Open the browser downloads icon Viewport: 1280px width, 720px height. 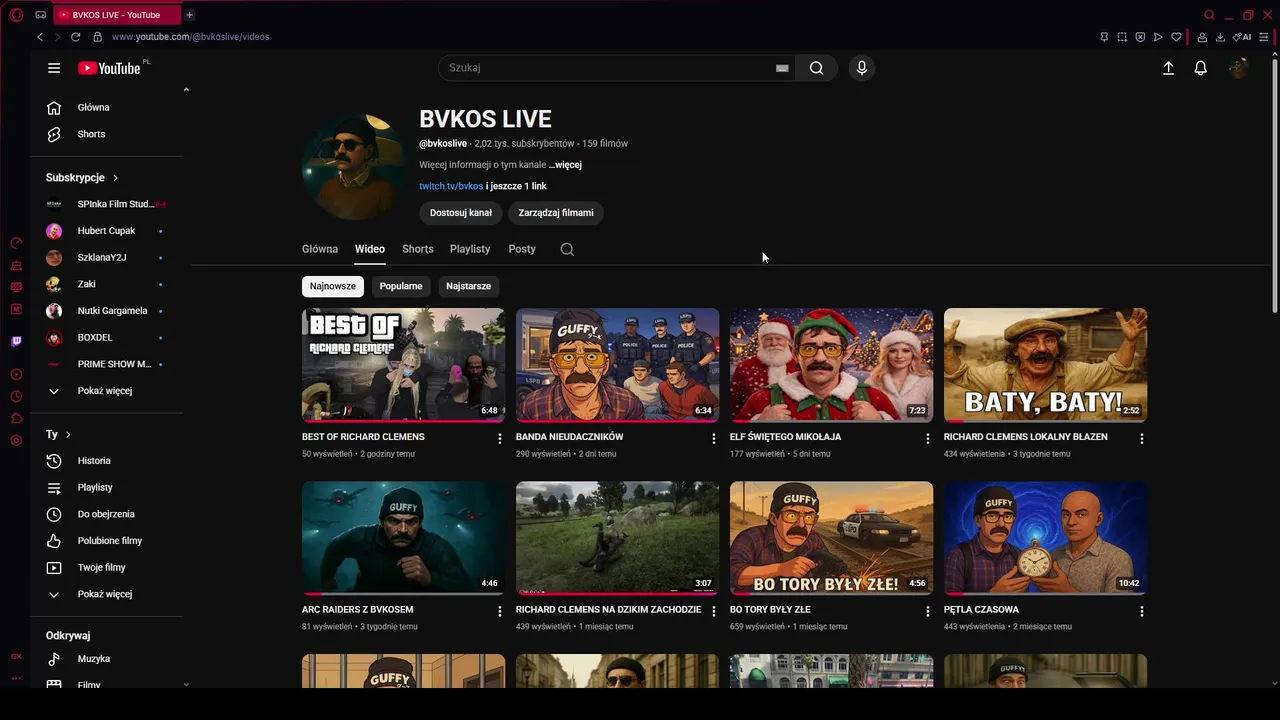point(1220,37)
